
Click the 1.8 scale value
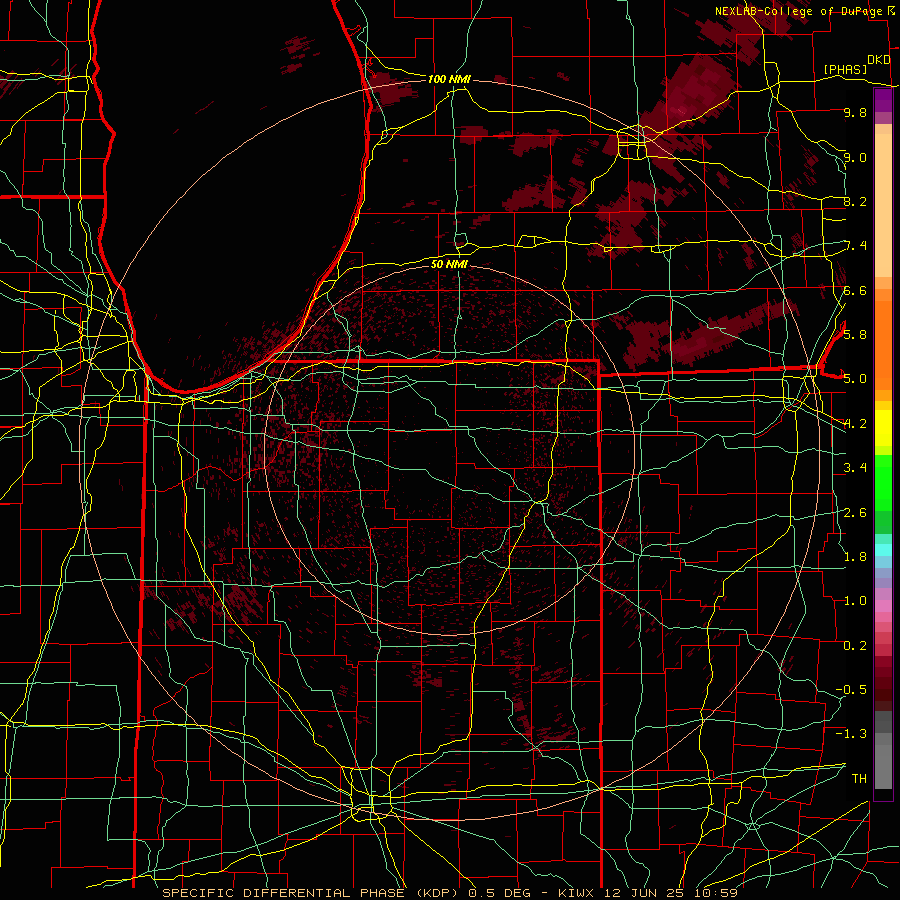coord(855,557)
